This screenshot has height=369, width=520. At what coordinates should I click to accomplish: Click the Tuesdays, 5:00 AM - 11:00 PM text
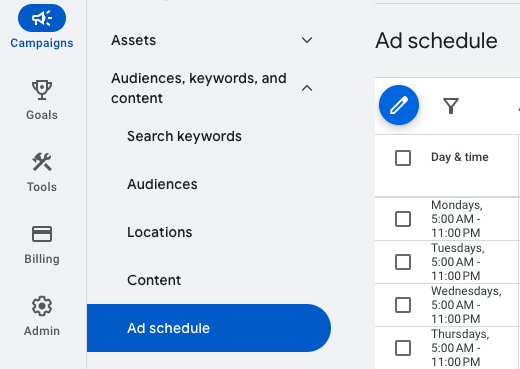458,262
